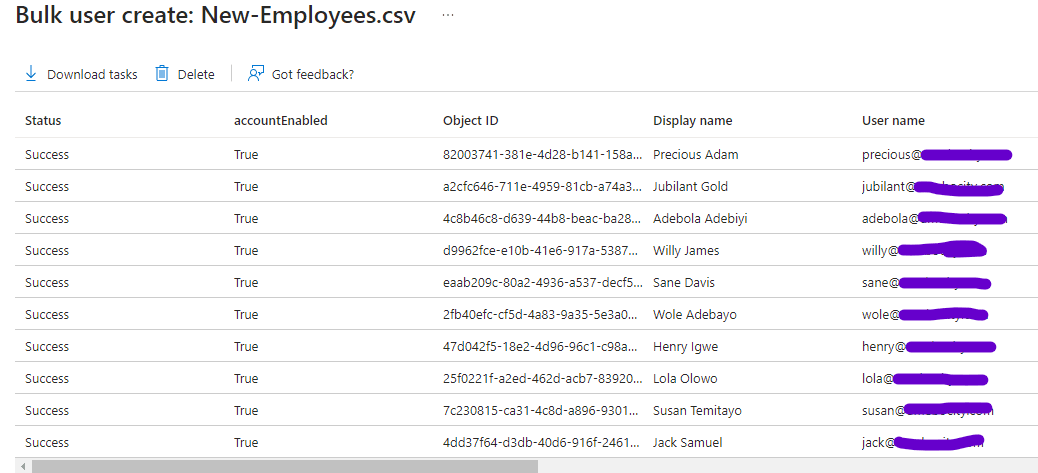Click the User name column header

pos(893,121)
